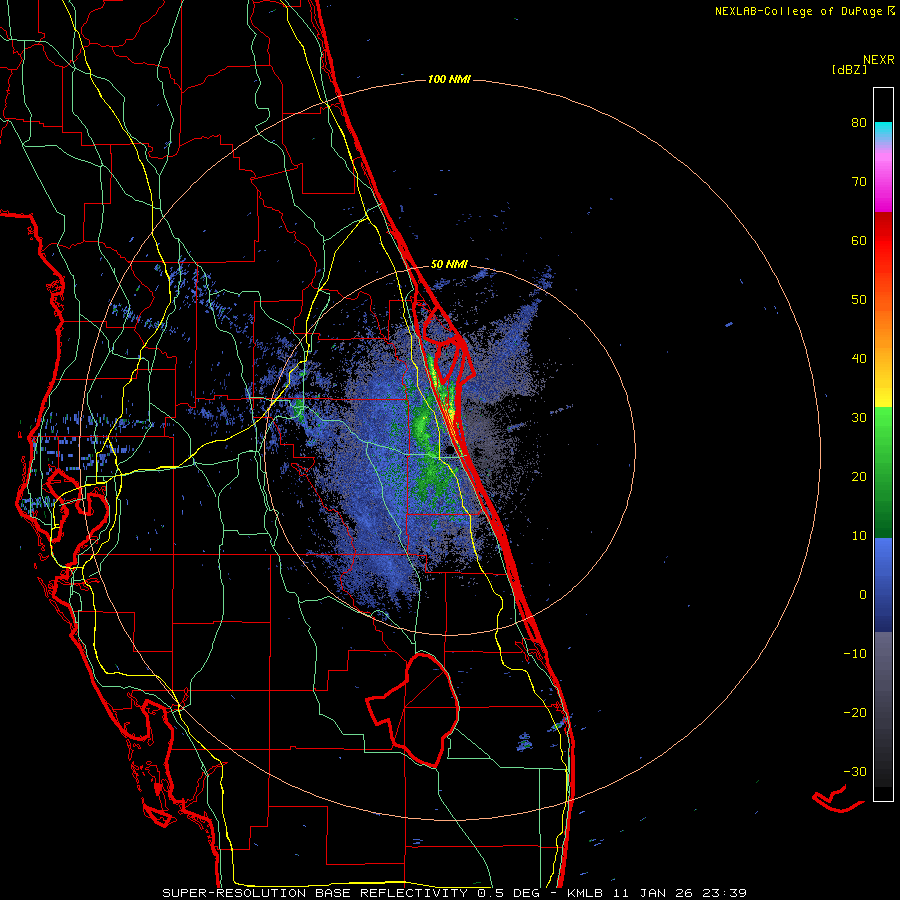Click the 100 NMI range ring label
The height and width of the screenshot is (900, 900).
coord(449,79)
